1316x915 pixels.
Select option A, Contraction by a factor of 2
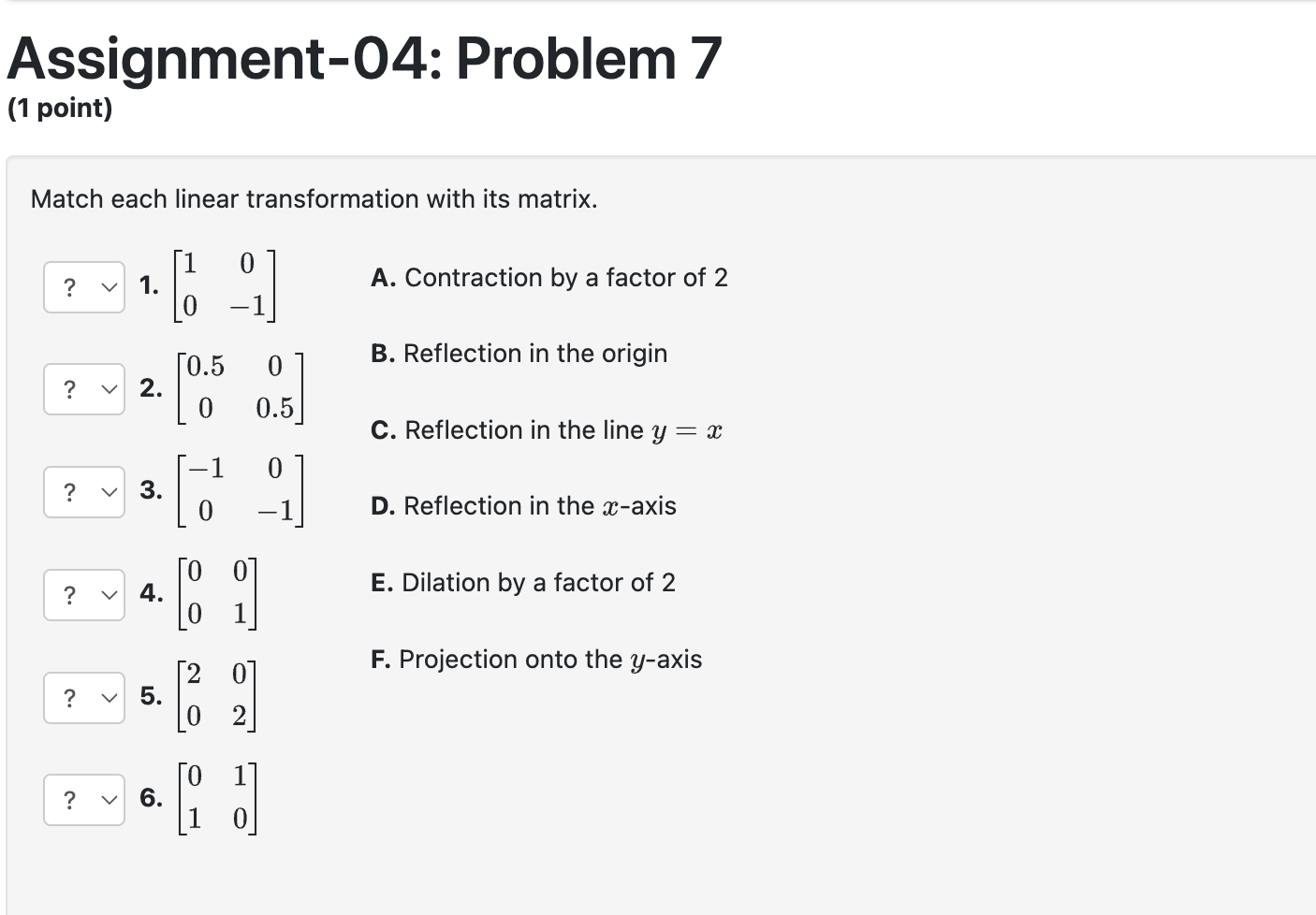coord(550,278)
